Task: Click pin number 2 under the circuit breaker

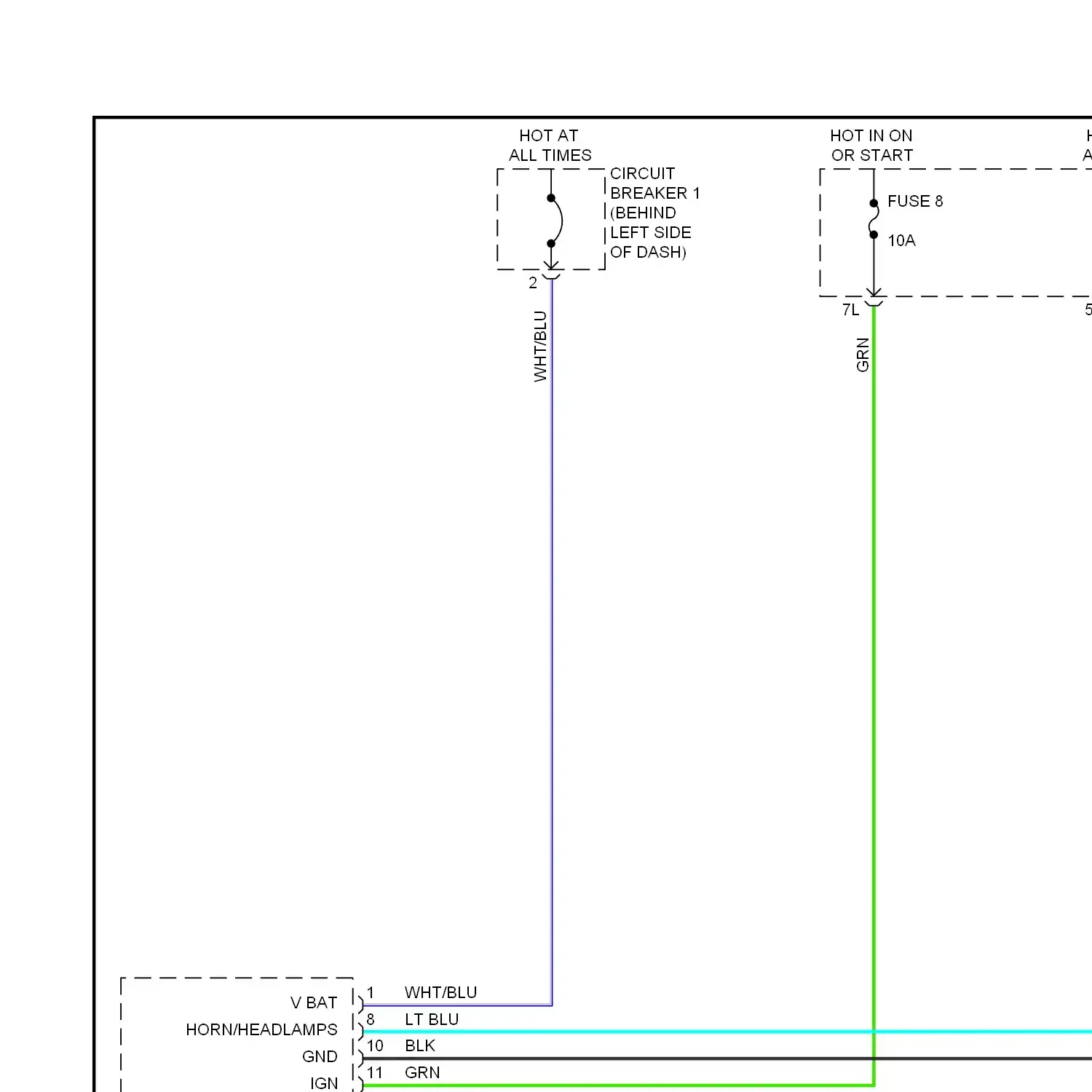Action: [x=533, y=282]
